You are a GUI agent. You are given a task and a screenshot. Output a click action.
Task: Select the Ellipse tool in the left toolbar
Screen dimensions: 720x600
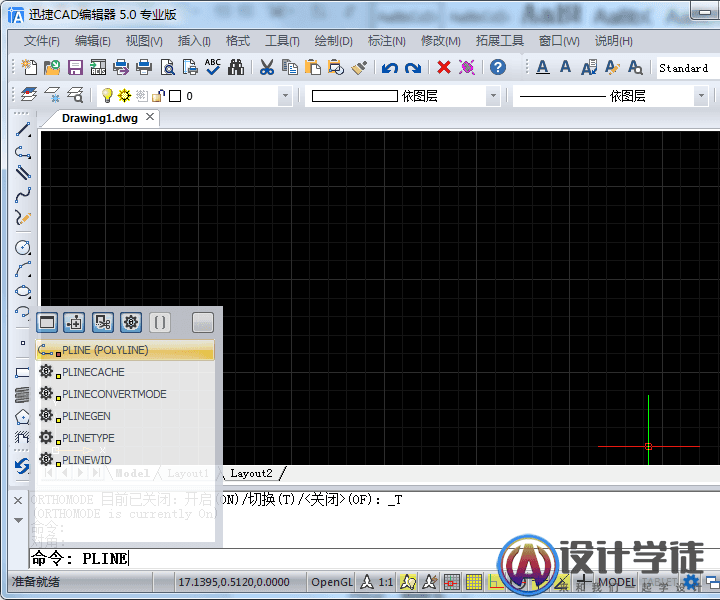click(22, 292)
